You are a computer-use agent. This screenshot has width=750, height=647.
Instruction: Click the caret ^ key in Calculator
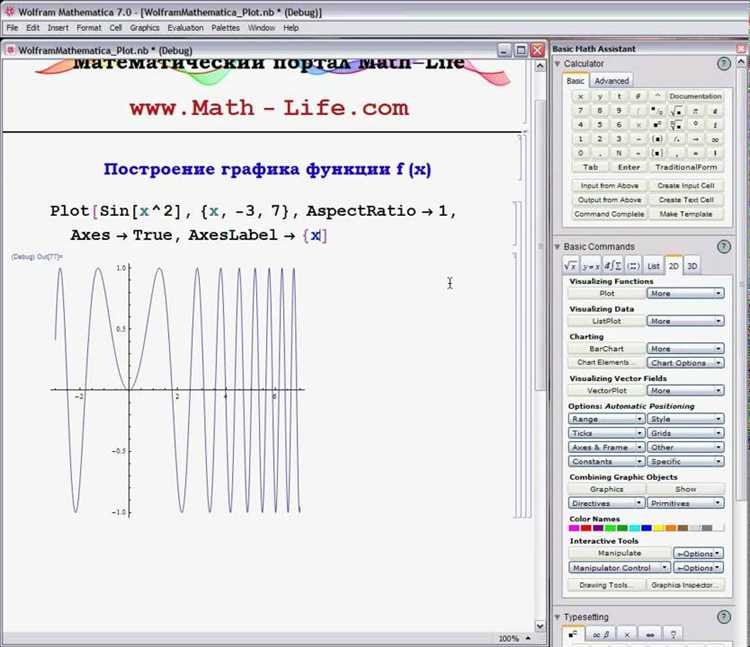coord(657,97)
